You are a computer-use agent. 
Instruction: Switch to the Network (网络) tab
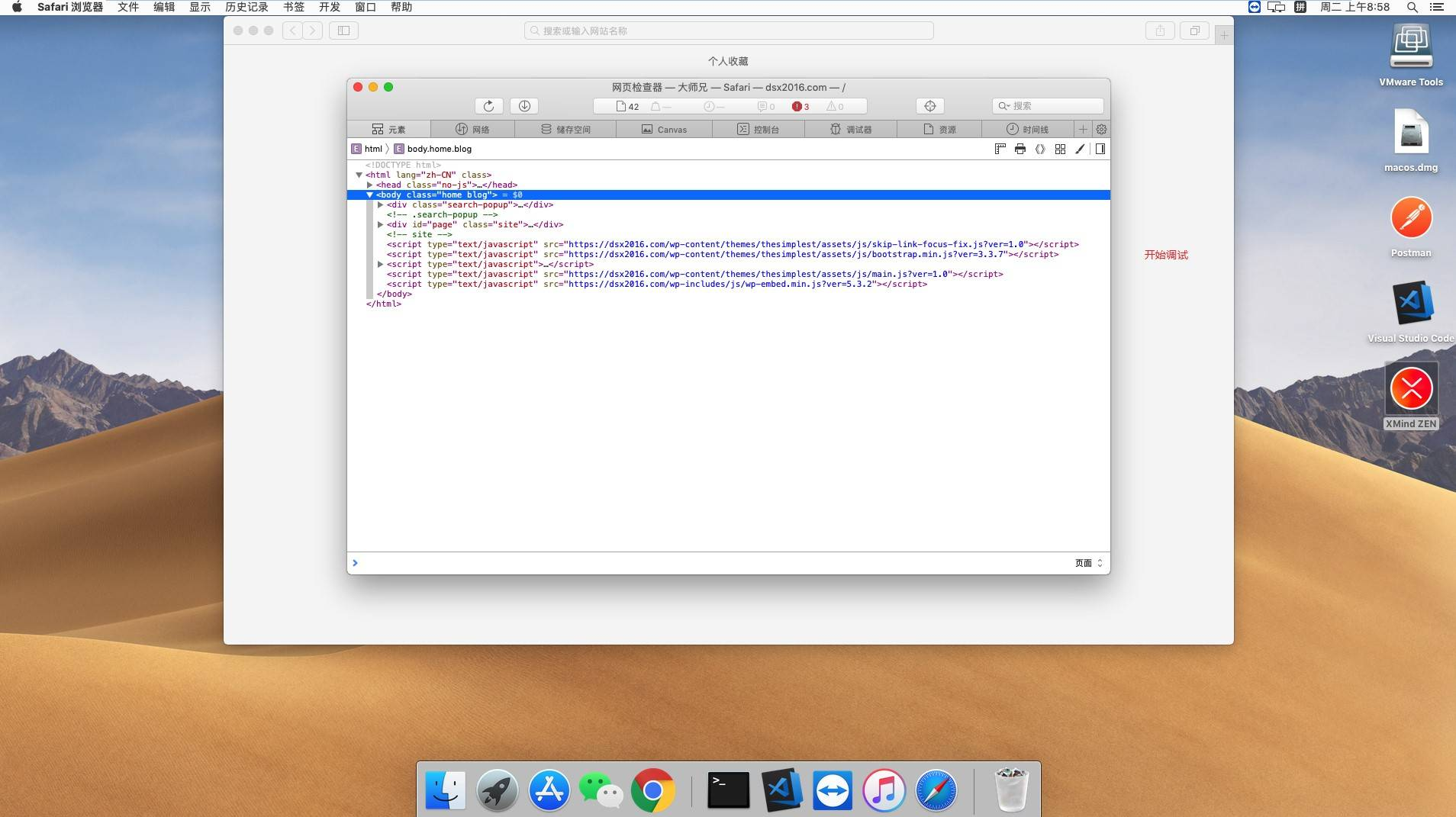(x=472, y=129)
